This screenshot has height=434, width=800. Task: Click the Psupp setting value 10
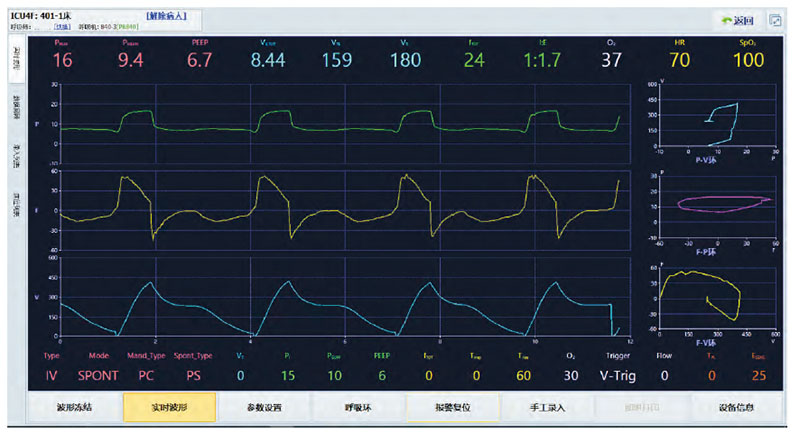[335, 376]
